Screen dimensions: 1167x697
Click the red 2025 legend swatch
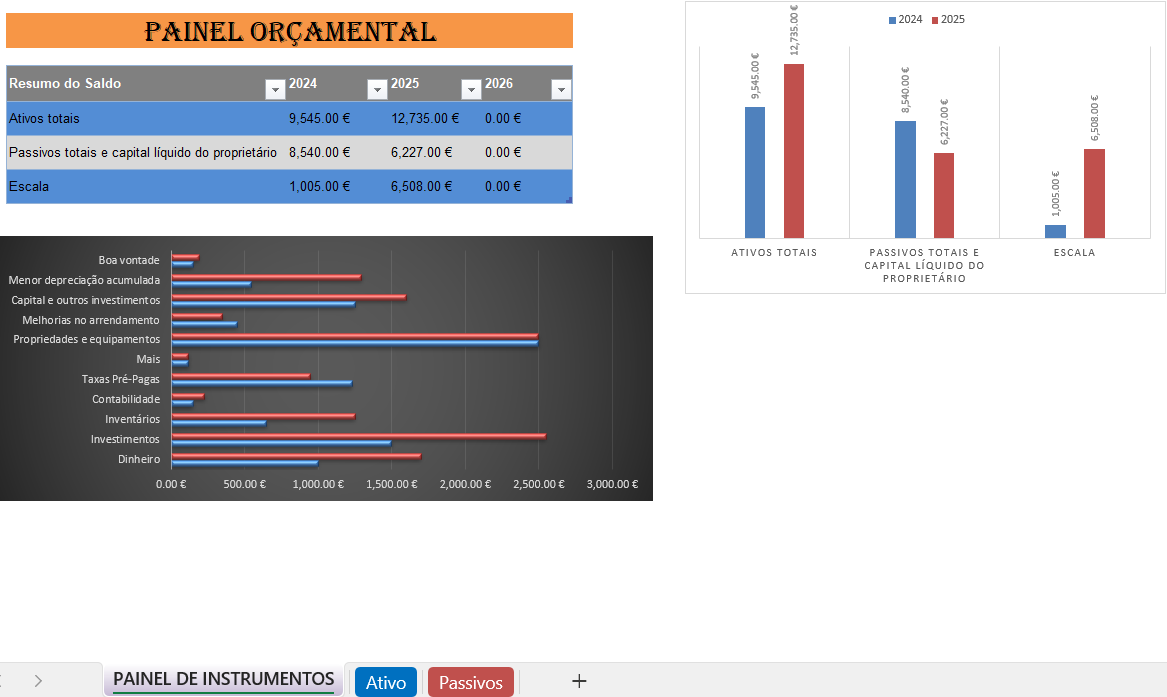pyautogui.click(x=935, y=20)
